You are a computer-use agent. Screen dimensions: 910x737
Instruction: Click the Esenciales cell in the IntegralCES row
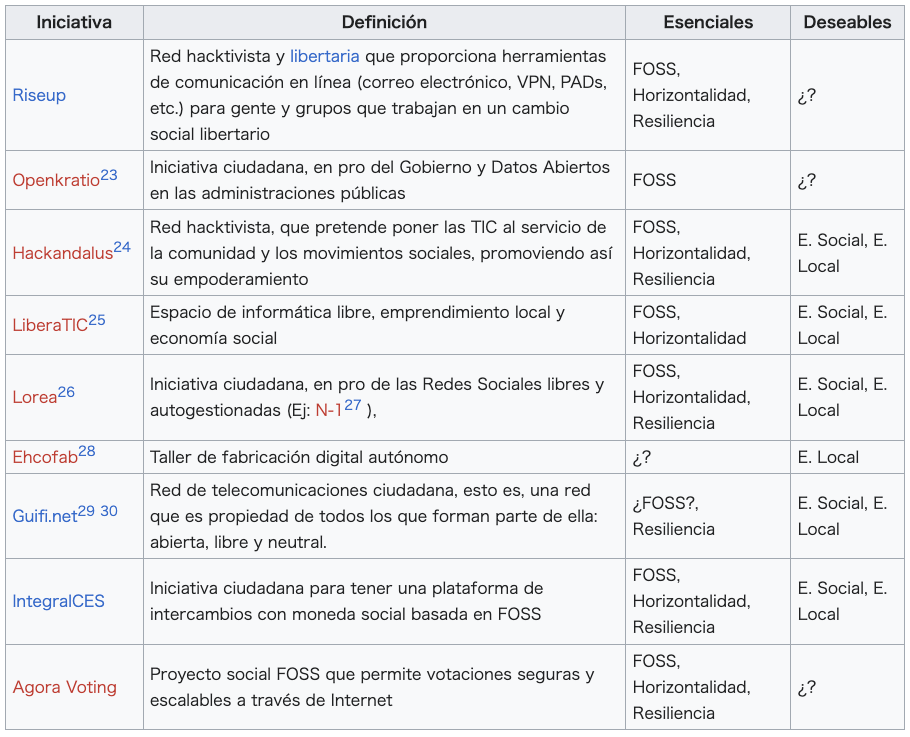pyautogui.click(x=708, y=602)
